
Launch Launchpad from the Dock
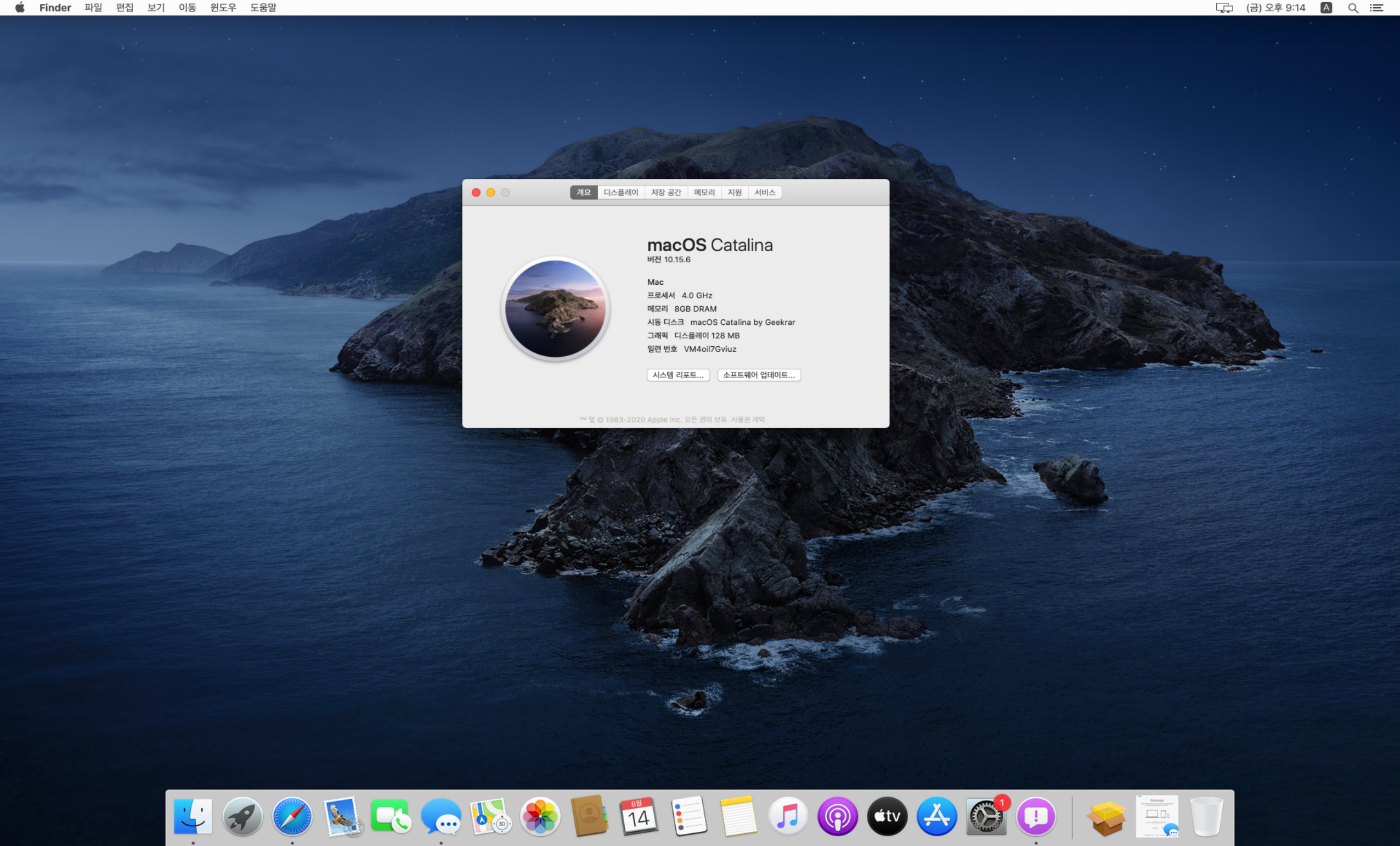(x=242, y=816)
